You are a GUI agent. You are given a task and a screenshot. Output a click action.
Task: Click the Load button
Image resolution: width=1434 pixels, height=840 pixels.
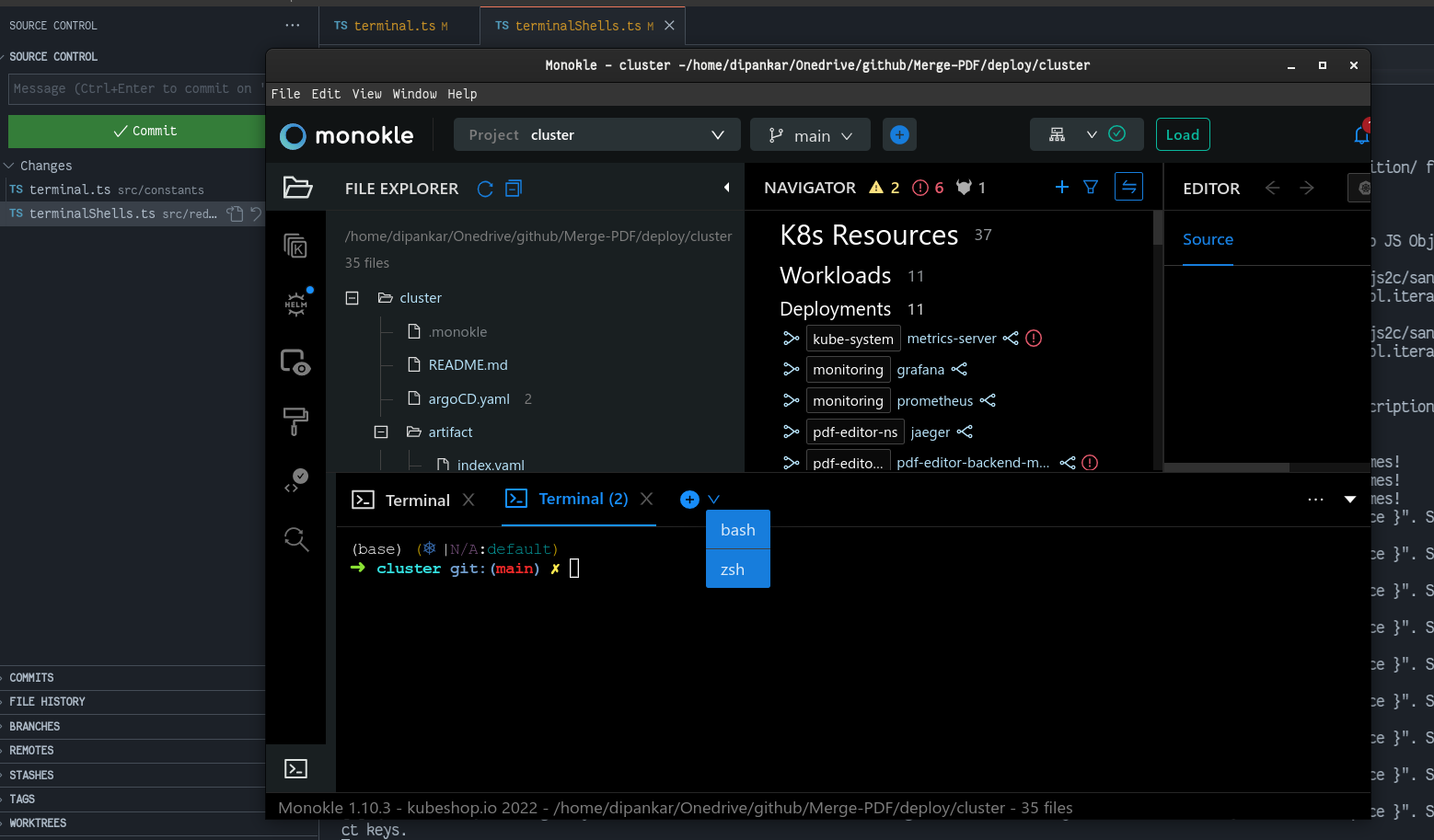[x=1183, y=134]
